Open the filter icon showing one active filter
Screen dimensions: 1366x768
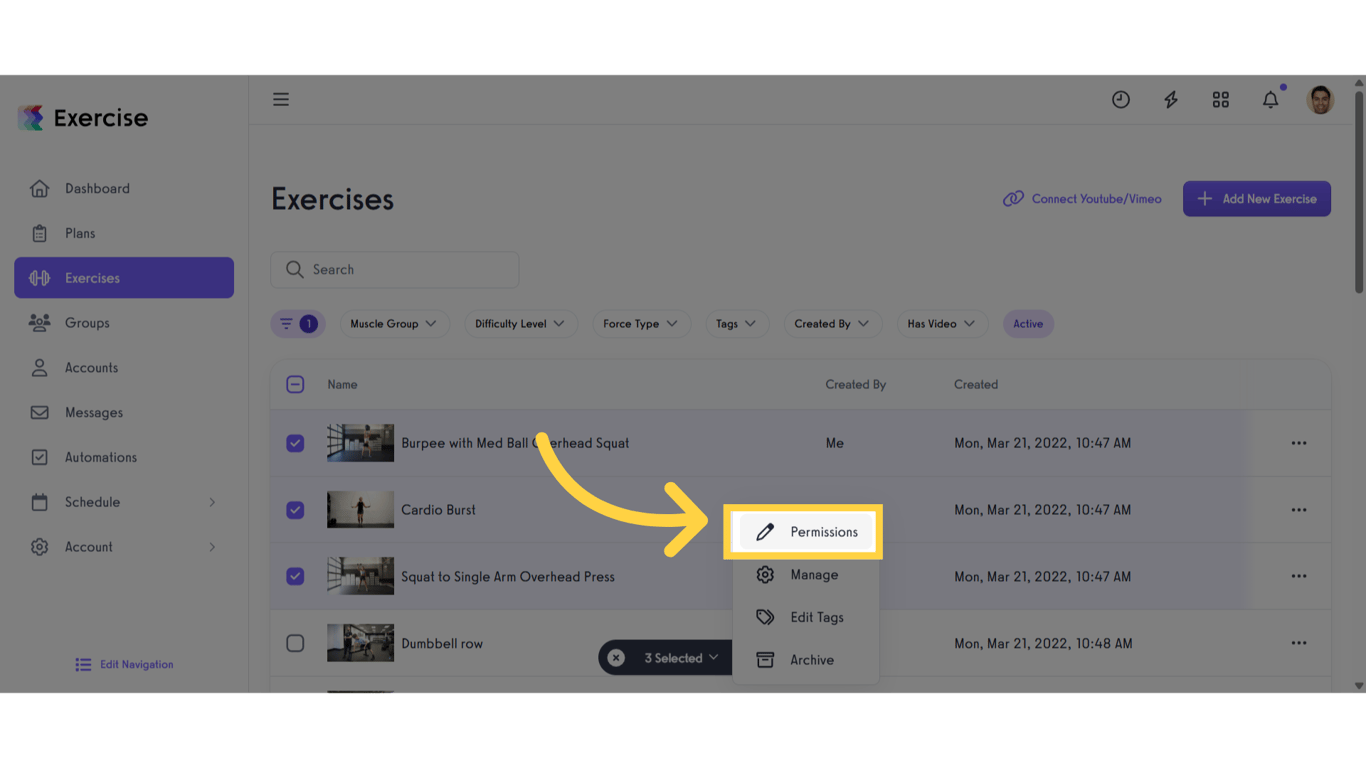(x=297, y=323)
